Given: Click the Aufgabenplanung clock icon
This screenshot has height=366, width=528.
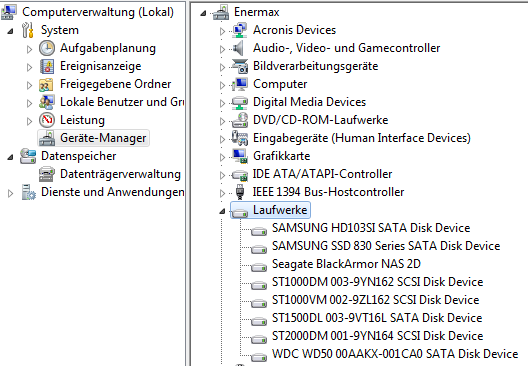Looking at the screenshot, I should [x=47, y=48].
